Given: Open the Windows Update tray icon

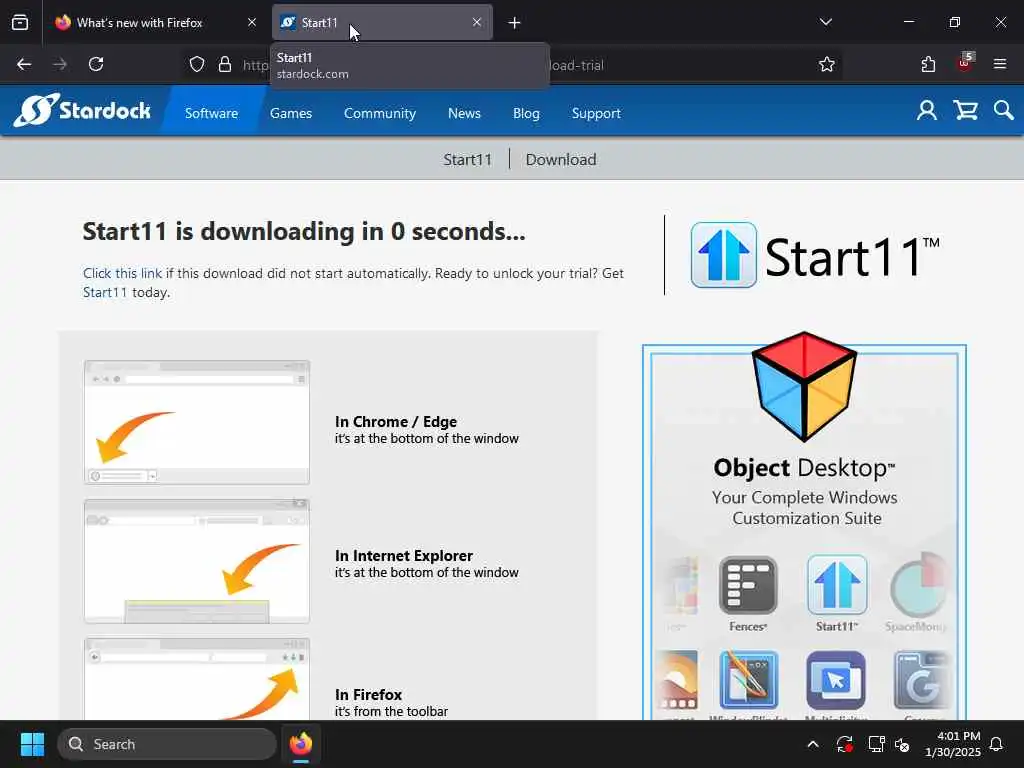Looking at the screenshot, I should pos(844,744).
